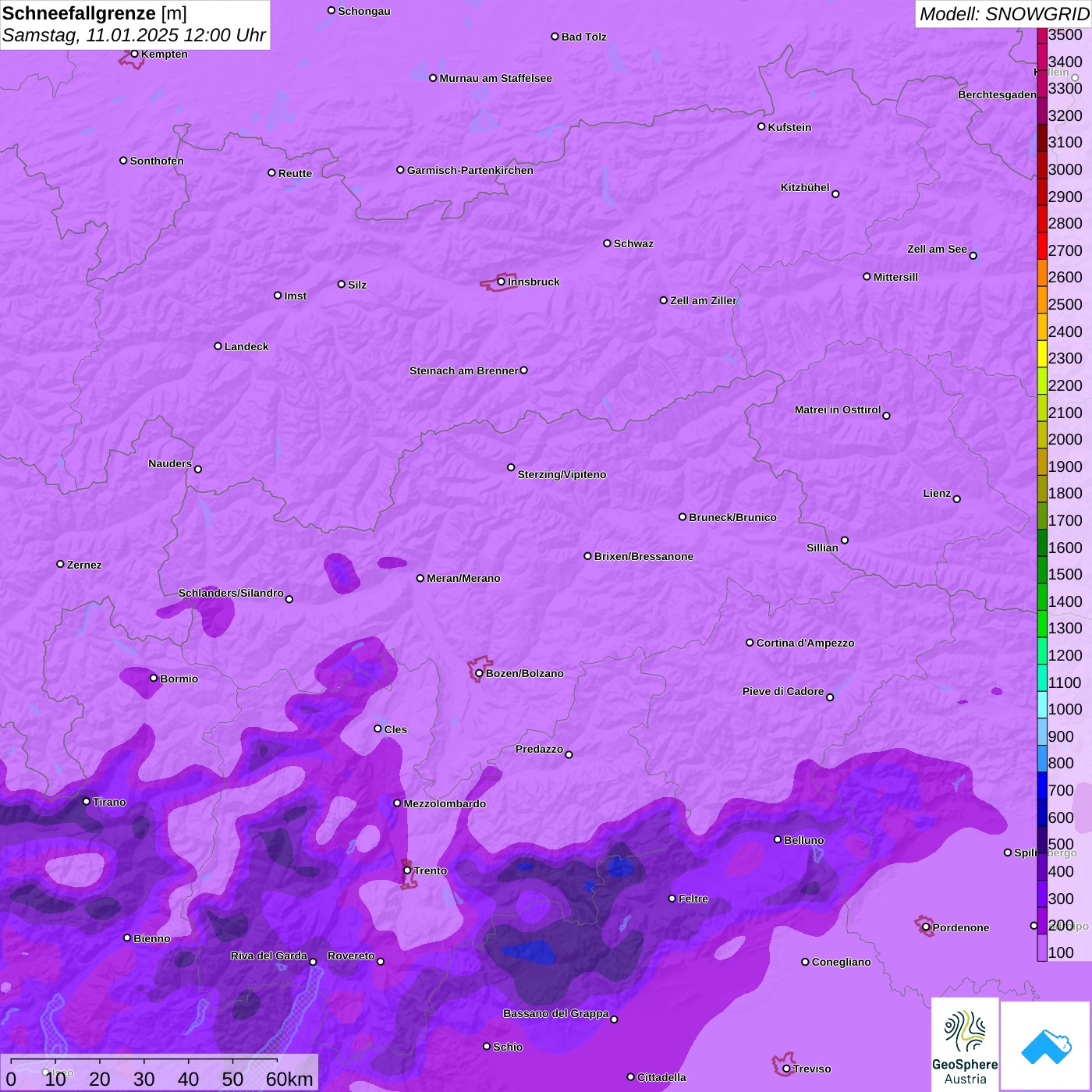Image resolution: width=1092 pixels, height=1092 pixels.
Task: Click the Kufstein label
Action: [x=789, y=127]
